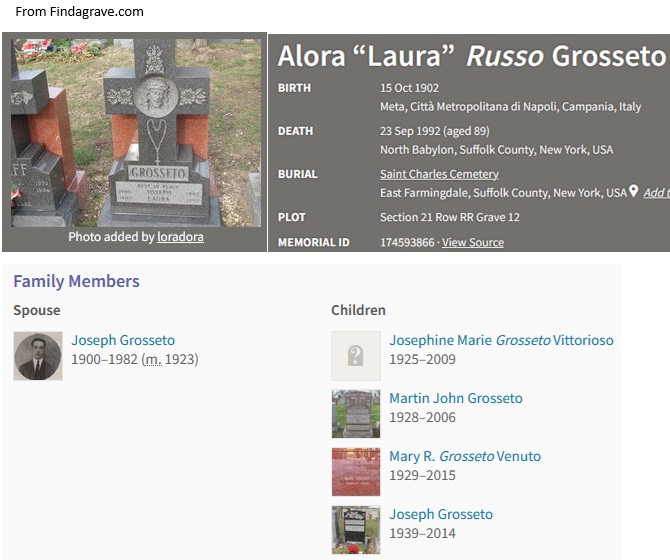Click Joseph Grosseto's portrait thumbnail
The image size is (670, 560).
point(38,356)
